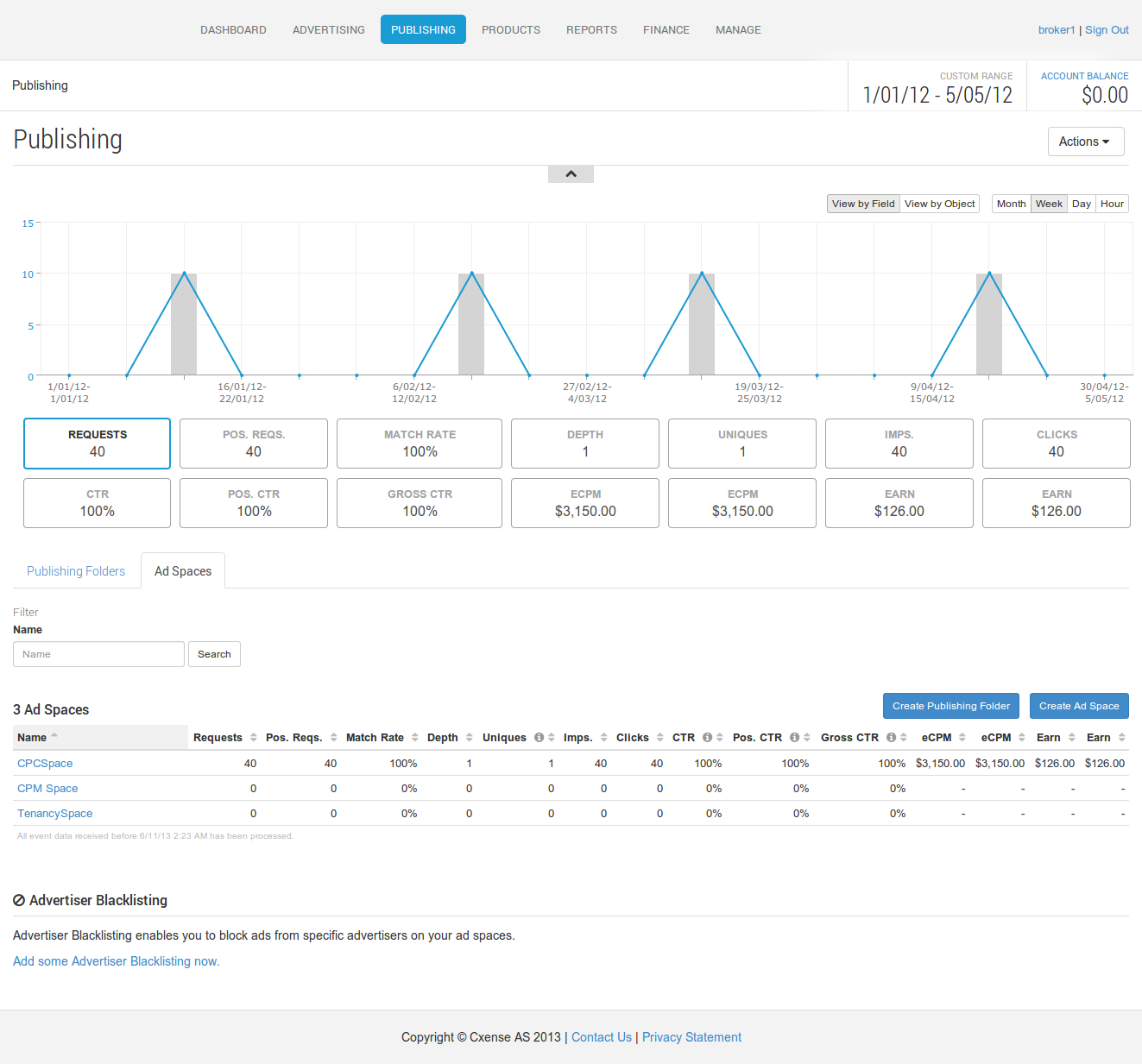Sort by the Requests column arrows
This screenshot has height=1064, width=1142.
tap(254, 737)
